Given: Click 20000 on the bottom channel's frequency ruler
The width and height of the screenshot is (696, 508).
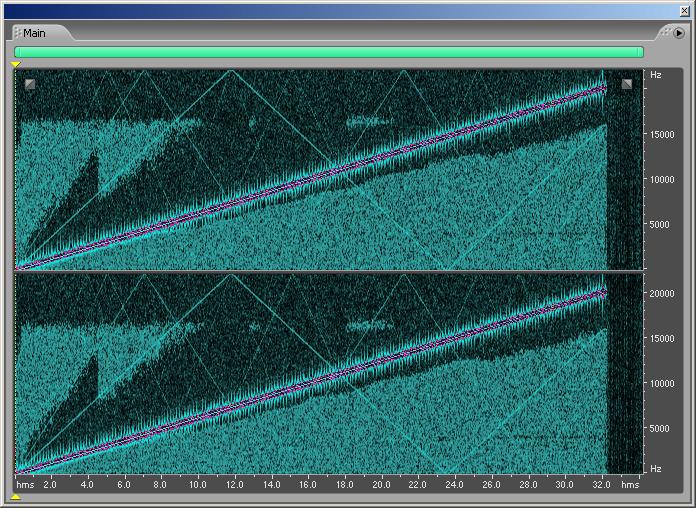Looking at the screenshot, I should [661, 294].
